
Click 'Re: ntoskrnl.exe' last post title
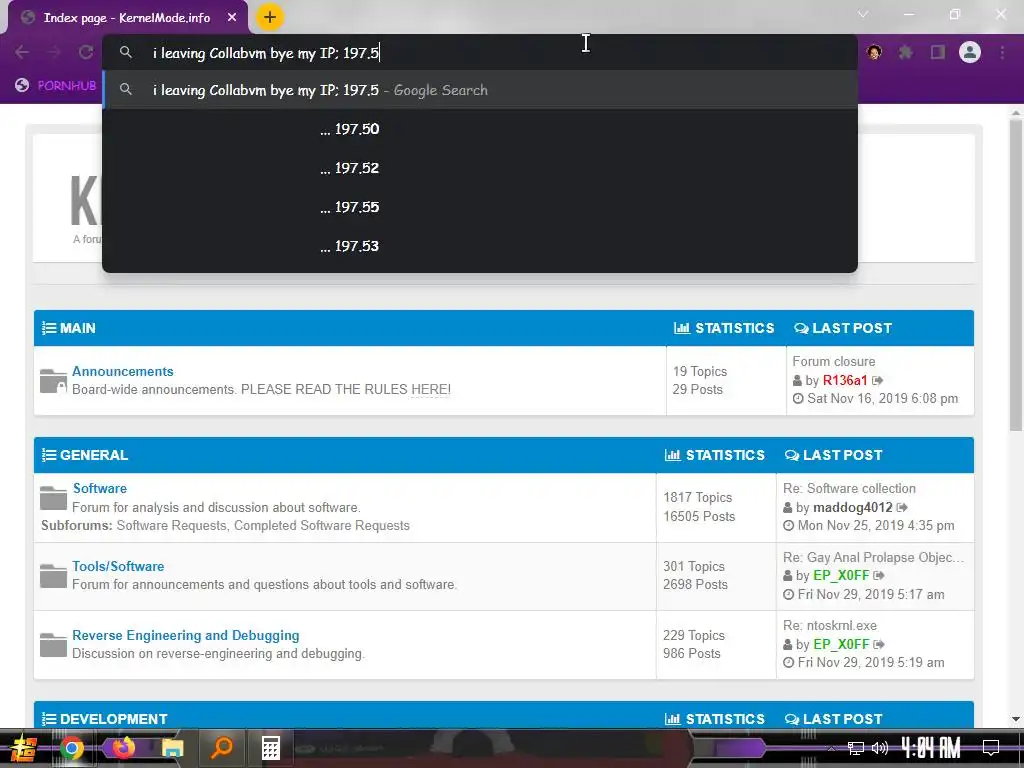tap(829, 626)
